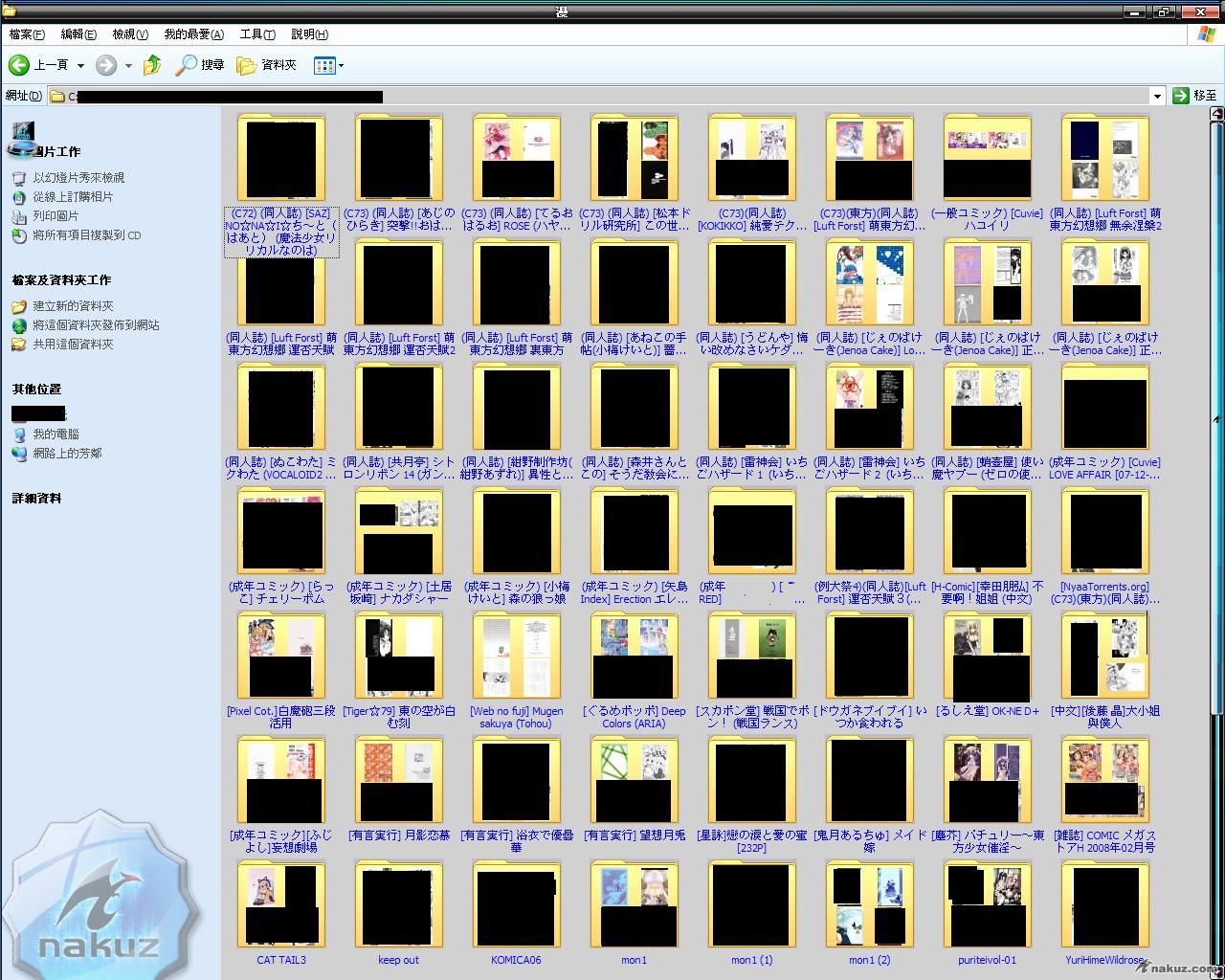Select the (C73) ROSE folder thumbnail

click(x=516, y=158)
